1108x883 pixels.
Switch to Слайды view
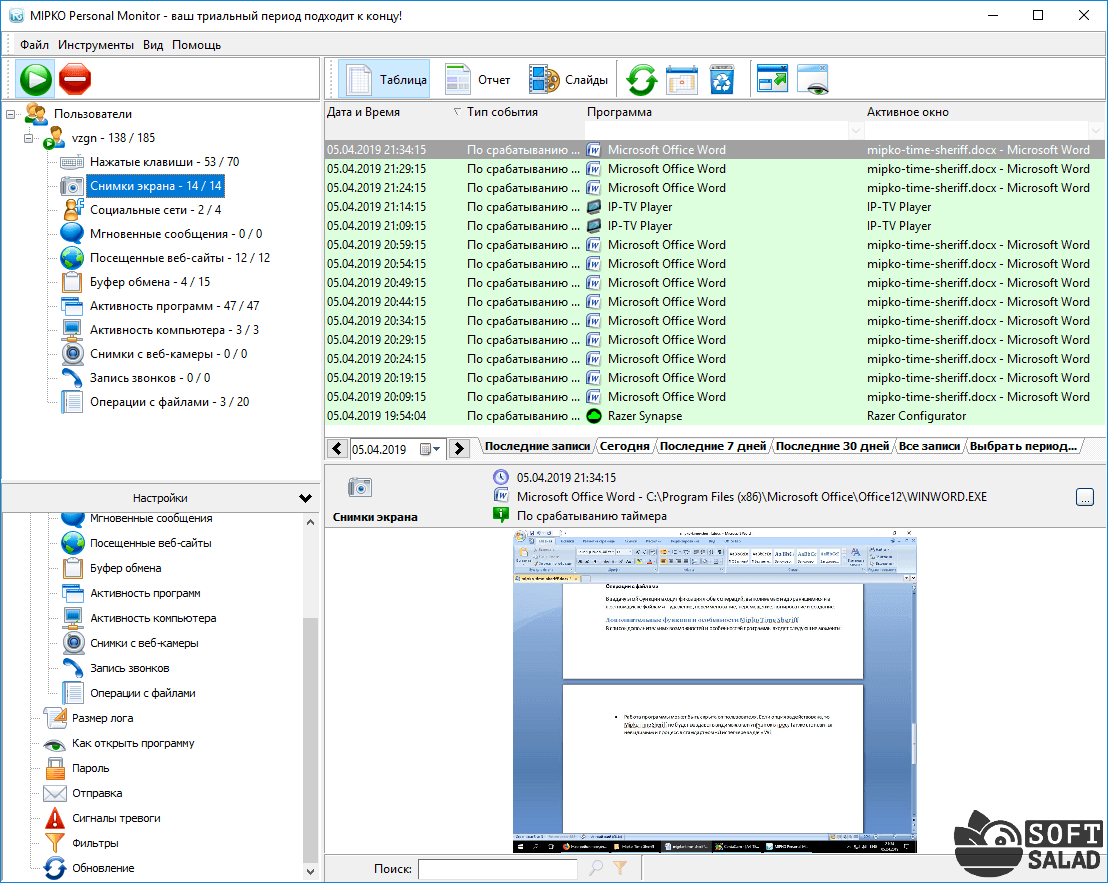(568, 79)
